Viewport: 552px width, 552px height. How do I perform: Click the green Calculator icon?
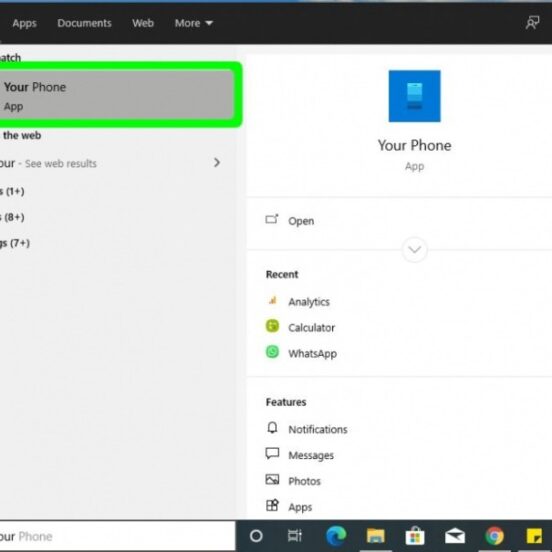tap(272, 326)
